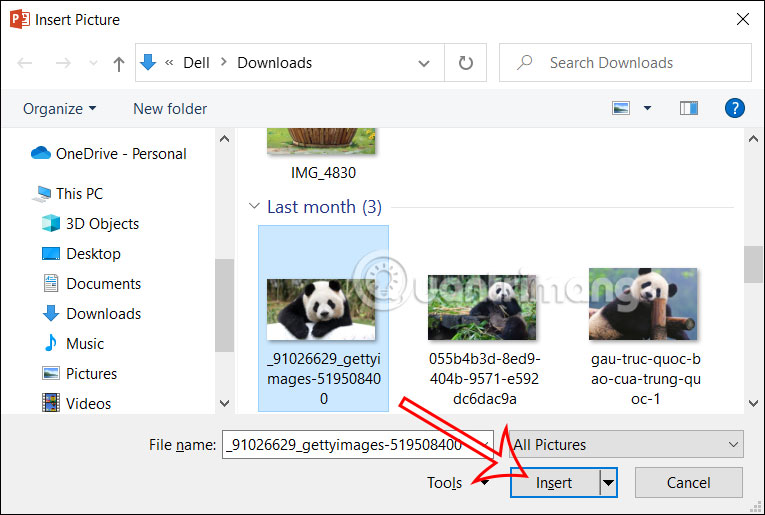Click the Search Downloads field
The width and height of the screenshot is (765, 515).
click(x=625, y=63)
